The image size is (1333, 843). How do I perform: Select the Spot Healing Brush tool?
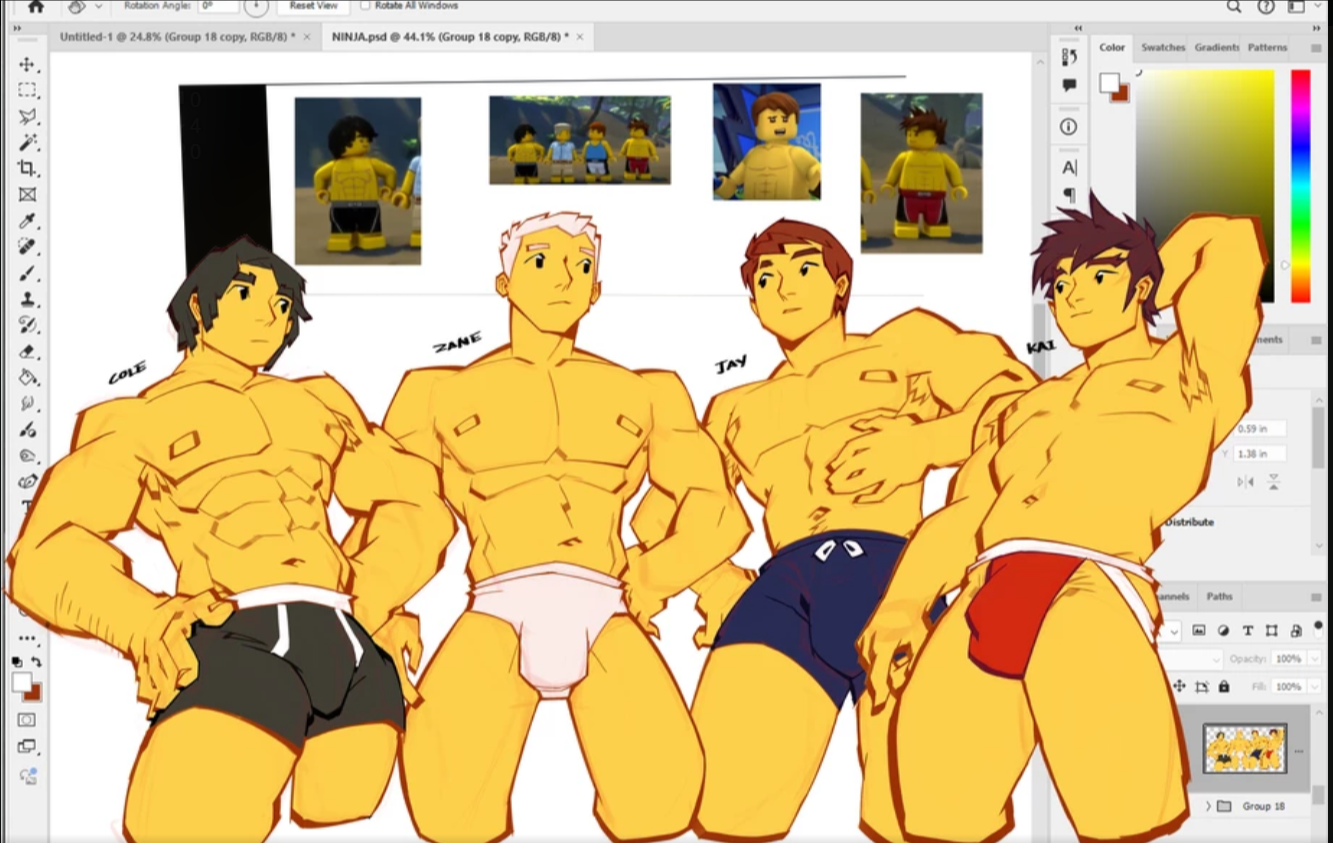[x=27, y=246]
